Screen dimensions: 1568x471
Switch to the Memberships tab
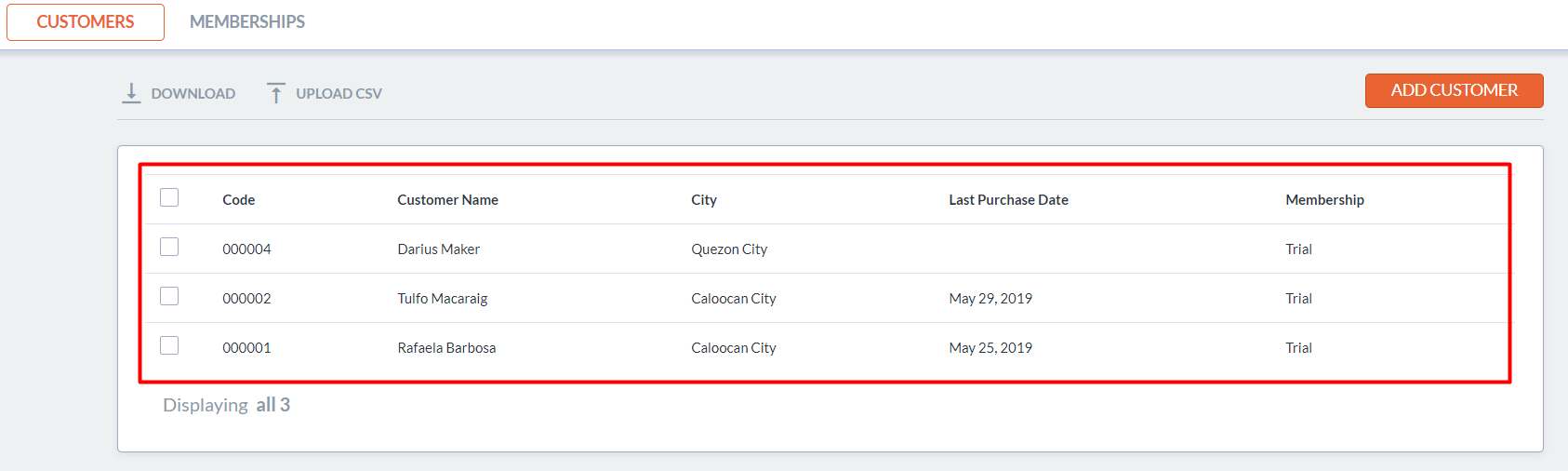coord(247,21)
